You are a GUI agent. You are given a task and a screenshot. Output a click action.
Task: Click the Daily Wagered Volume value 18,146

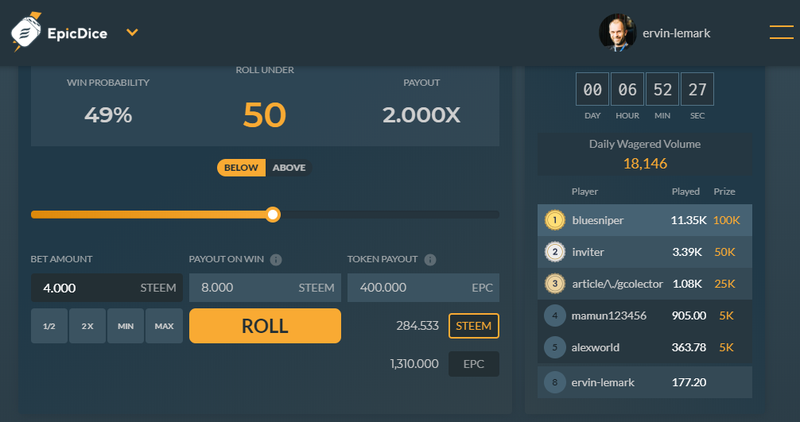tap(645, 163)
